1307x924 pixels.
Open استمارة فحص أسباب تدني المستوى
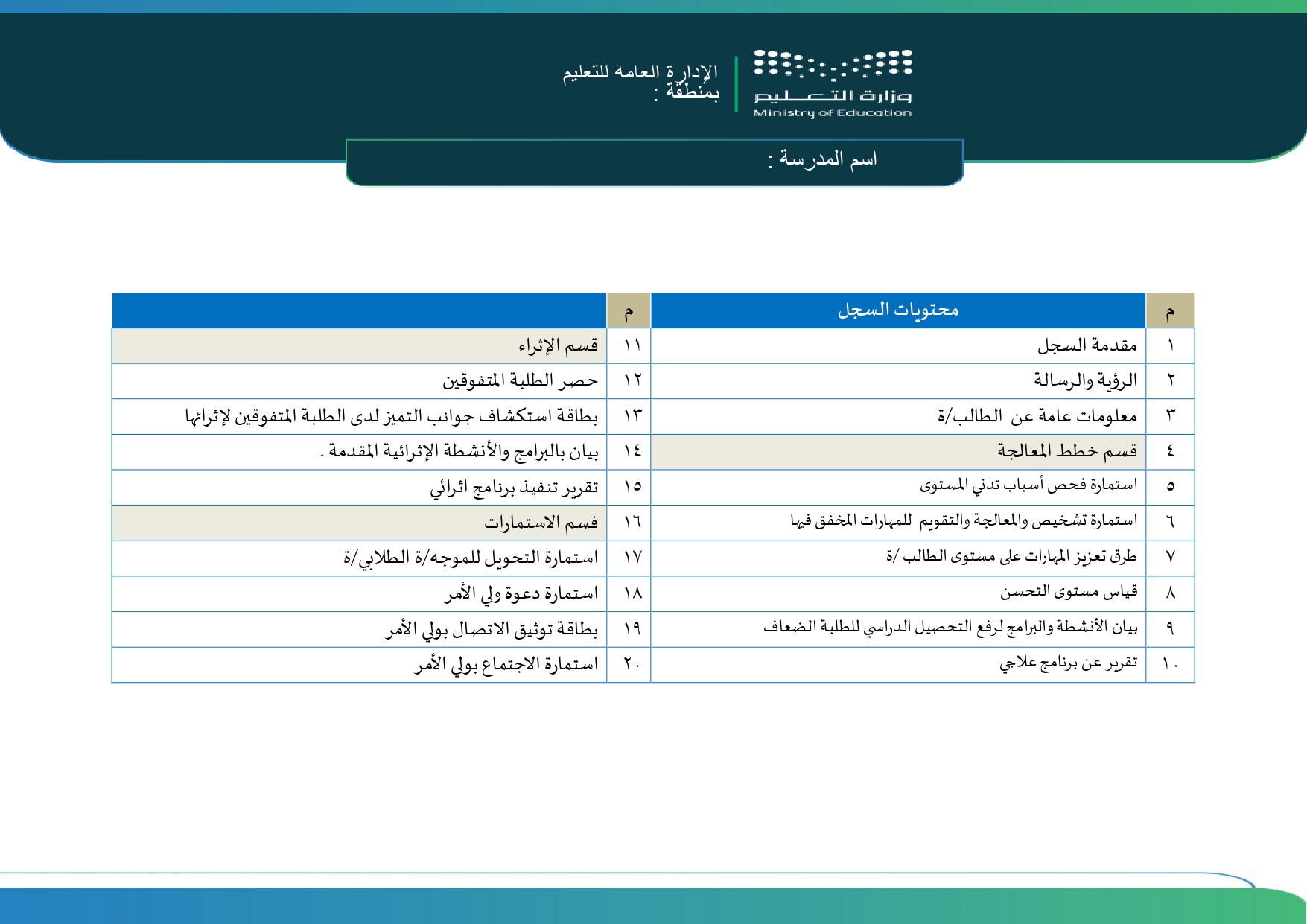[x=1028, y=486]
